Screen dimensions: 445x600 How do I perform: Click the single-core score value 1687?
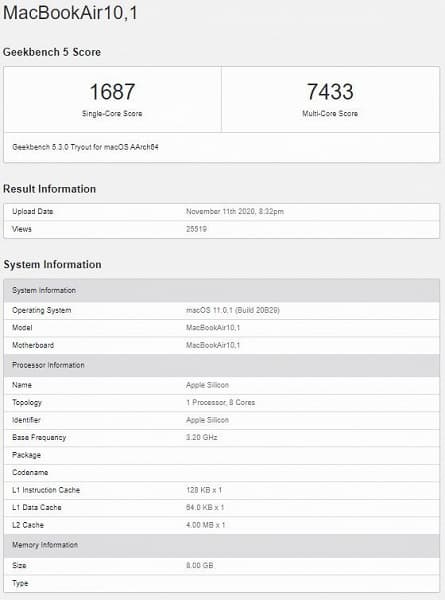click(112, 92)
